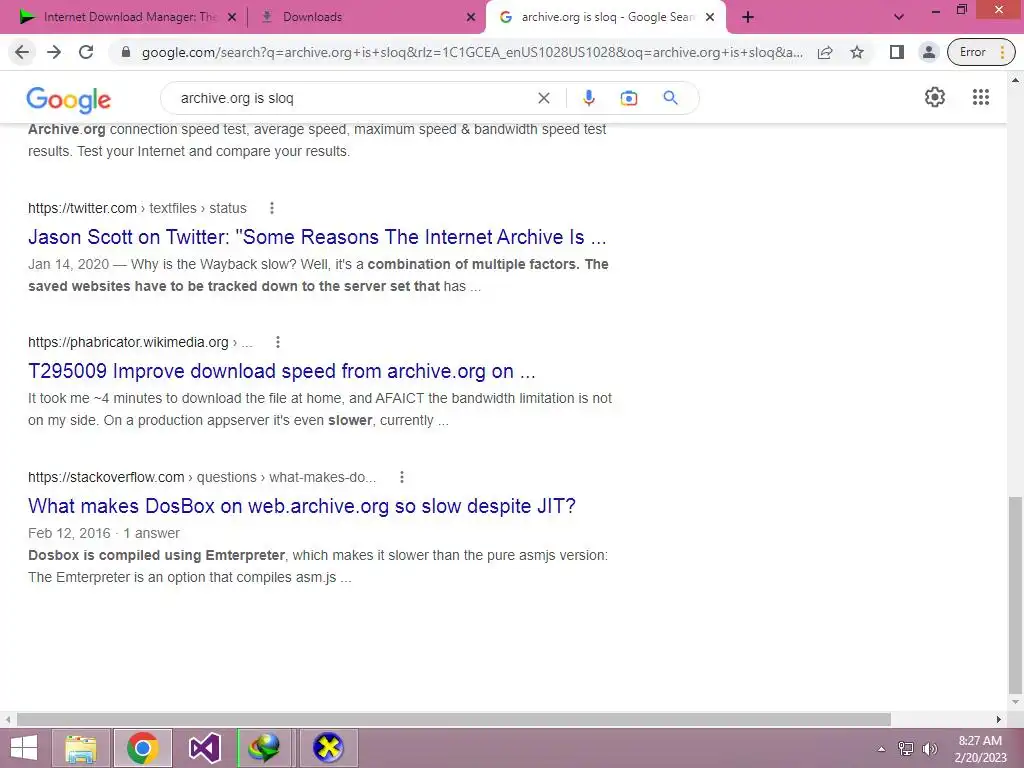Open more options for the phabricator.wikimedia.org result
This screenshot has width=1024, height=768.
tap(278, 342)
